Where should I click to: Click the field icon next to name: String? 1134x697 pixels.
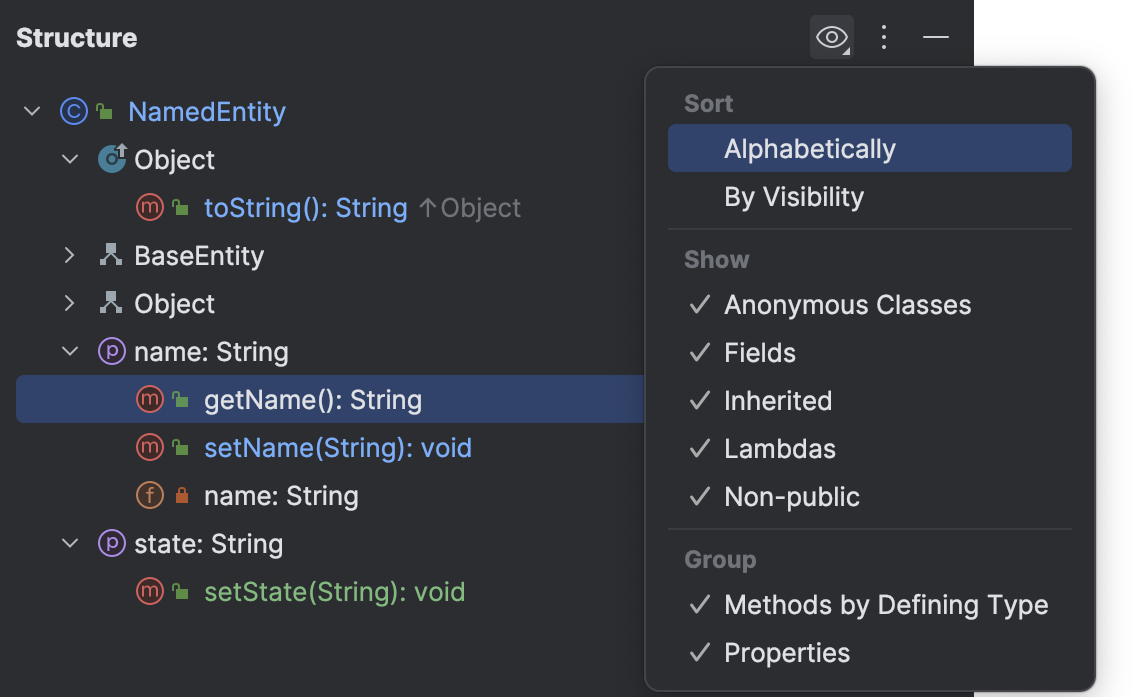click(x=150, y=495)
